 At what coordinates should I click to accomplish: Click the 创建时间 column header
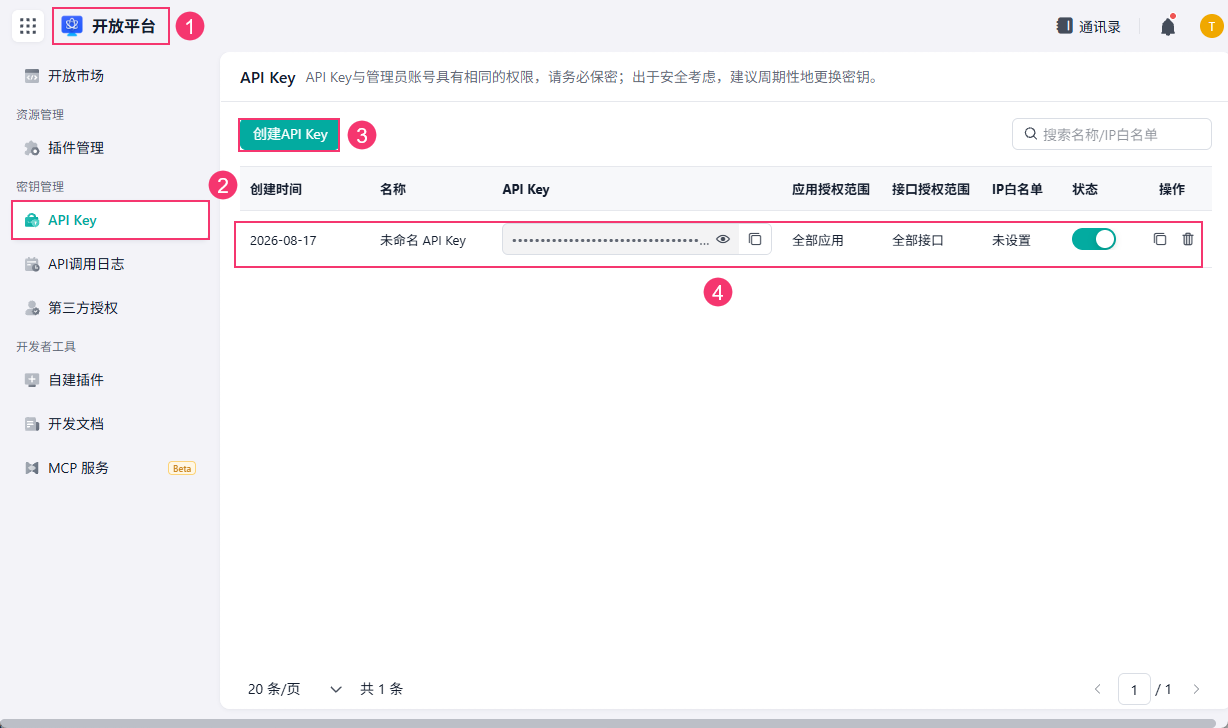(x=276, y=189)
